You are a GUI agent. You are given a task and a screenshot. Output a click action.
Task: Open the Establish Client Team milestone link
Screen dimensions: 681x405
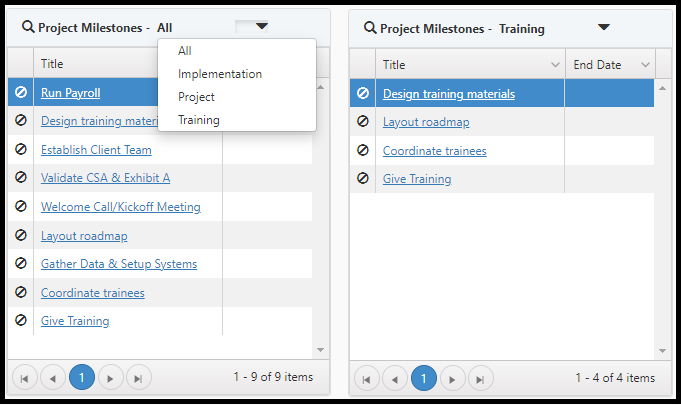[96, 150]
